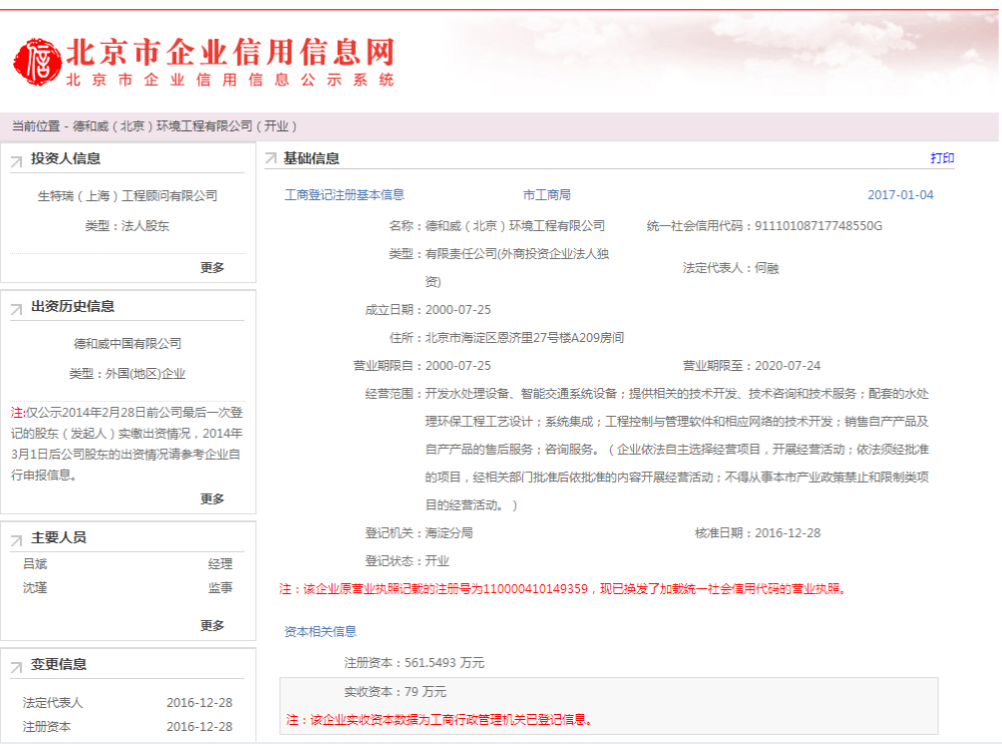The height and width of the screenshot is (744, 1002).
Task: Click the 市工商局 link
Action: pyautogui.click(x=547, y=195)
